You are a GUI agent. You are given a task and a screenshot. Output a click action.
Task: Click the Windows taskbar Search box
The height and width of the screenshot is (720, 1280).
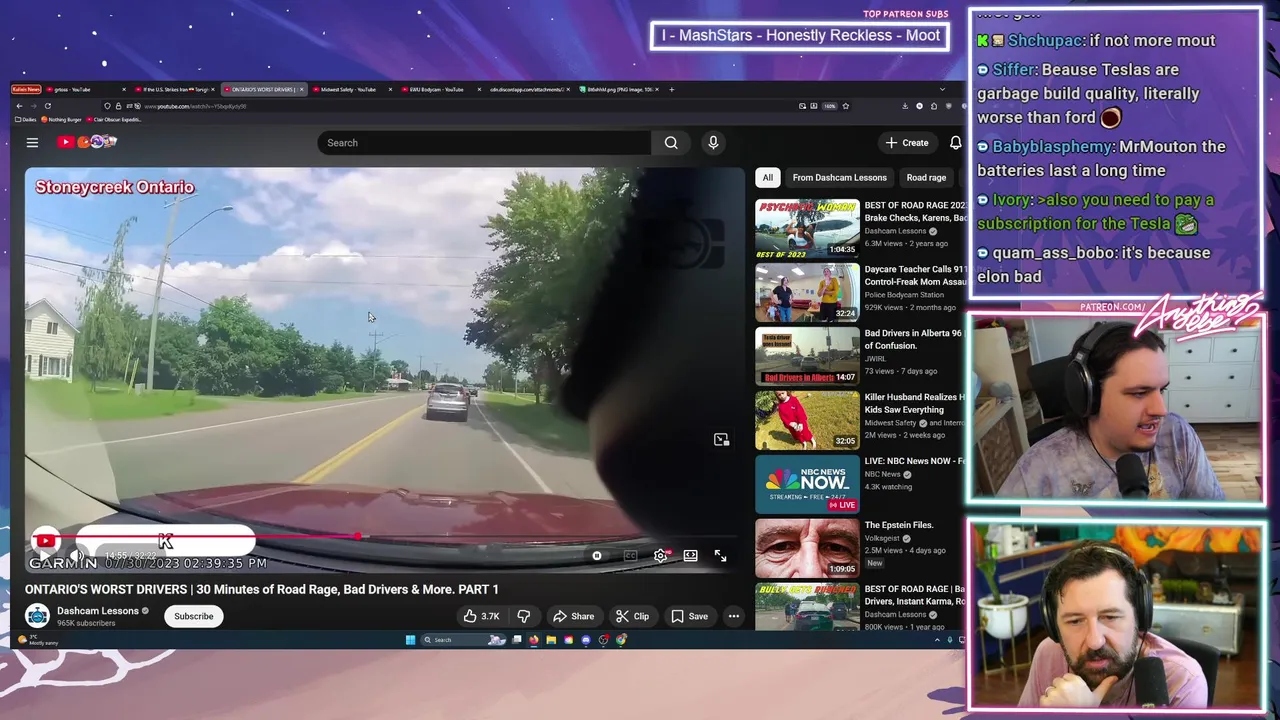coord(461,640)
